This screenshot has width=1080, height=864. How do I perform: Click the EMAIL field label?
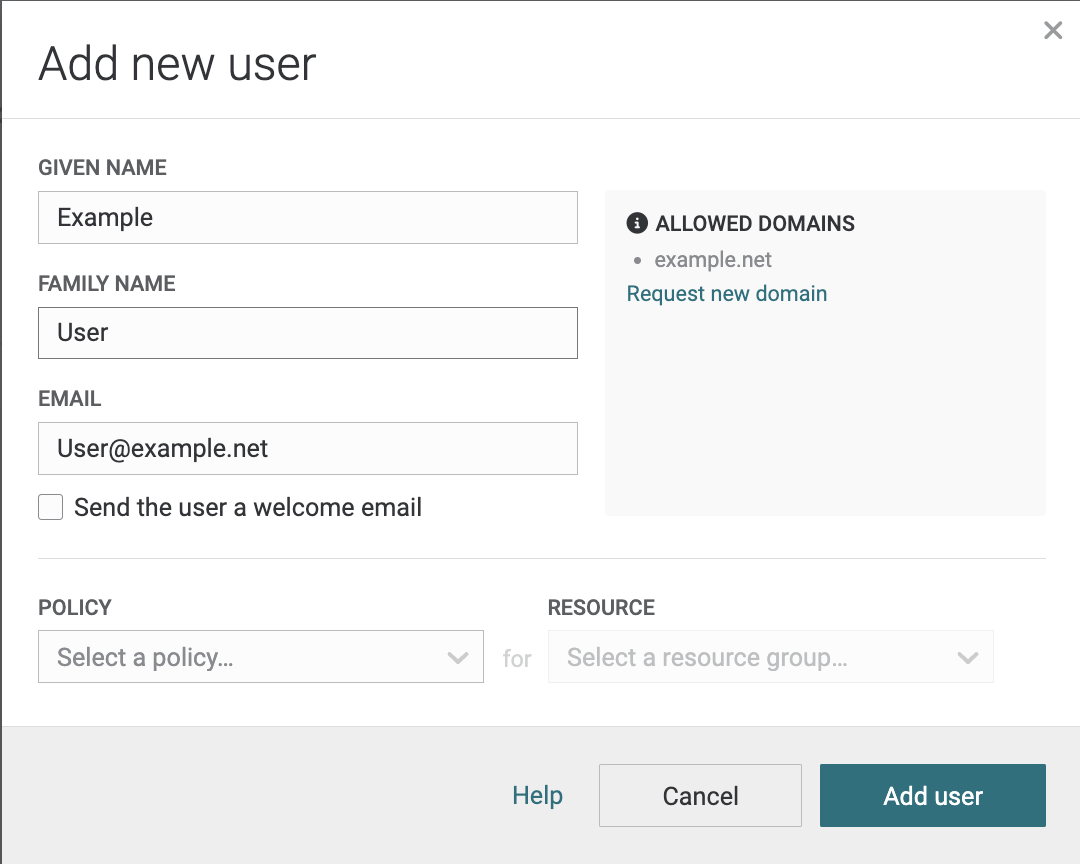(70, 398)
